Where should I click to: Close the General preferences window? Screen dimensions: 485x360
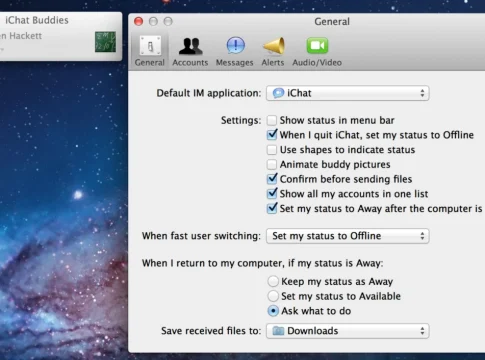pos(138,22)
